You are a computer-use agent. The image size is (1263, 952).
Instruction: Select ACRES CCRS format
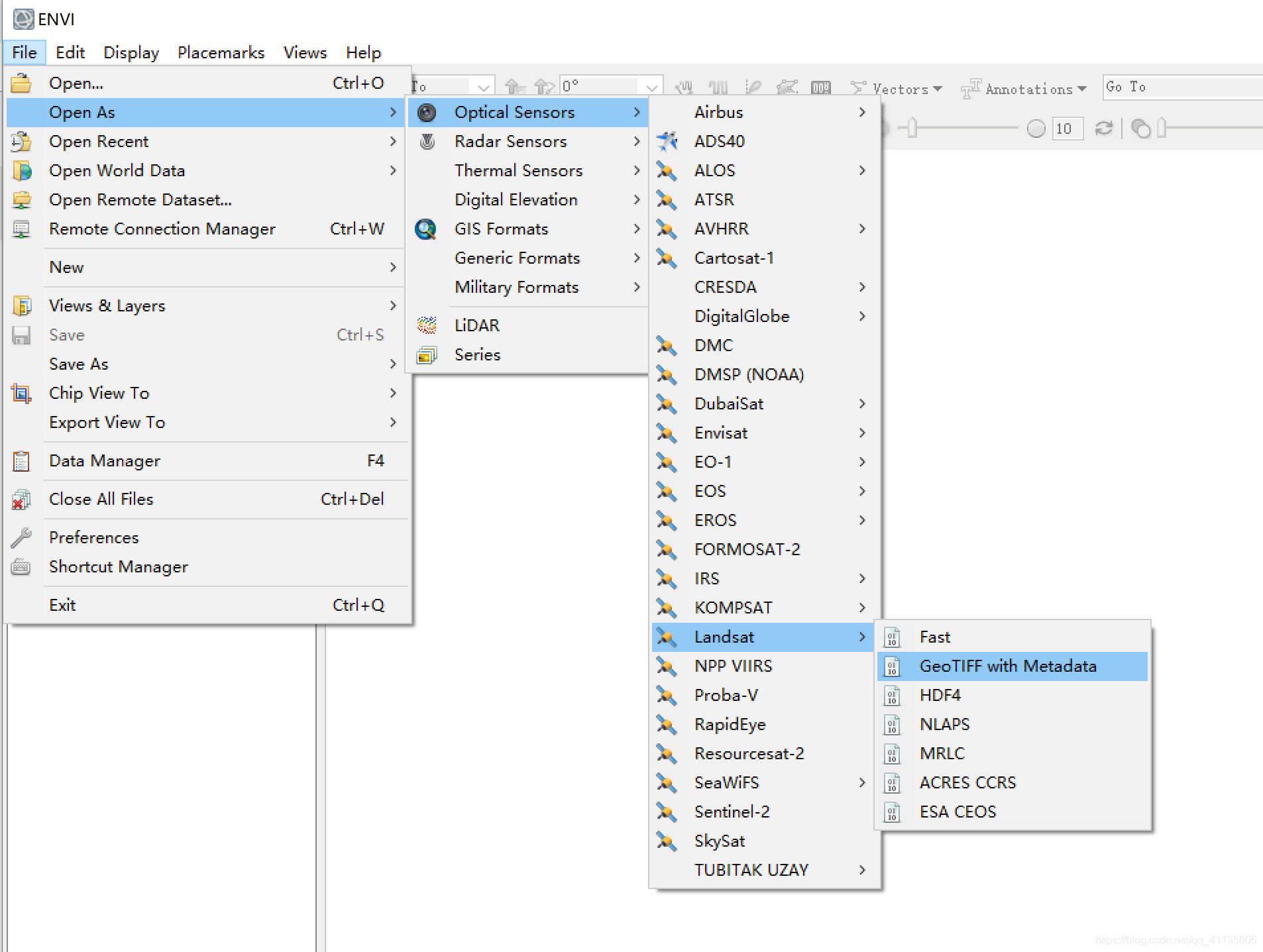(1013, 782)
